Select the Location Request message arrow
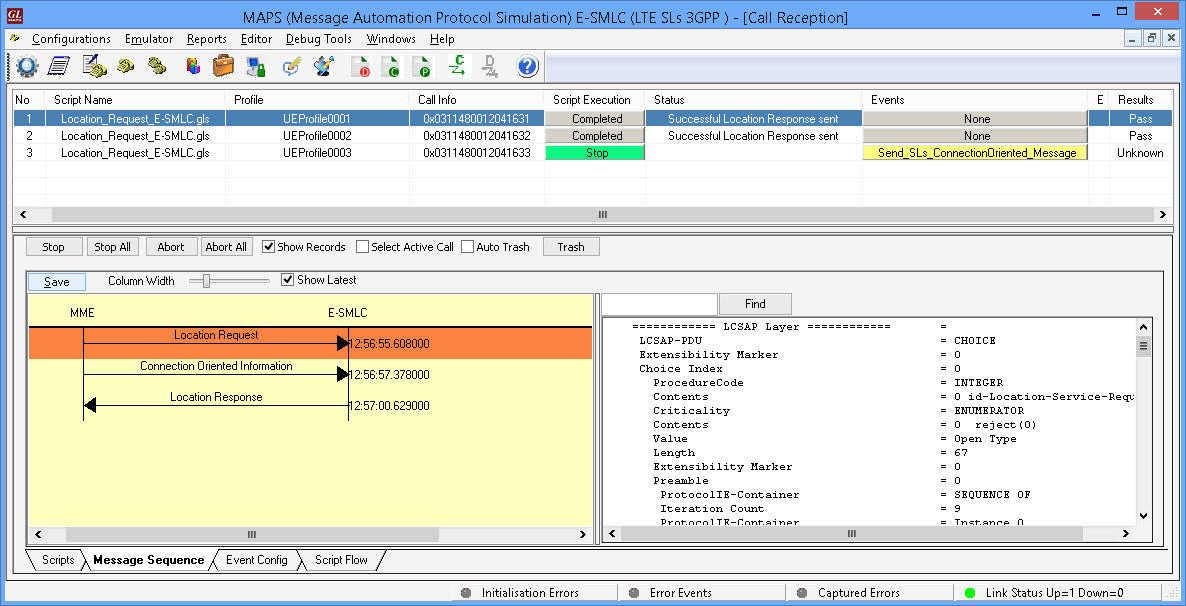Screen dimensions: 1186x606 216,343
